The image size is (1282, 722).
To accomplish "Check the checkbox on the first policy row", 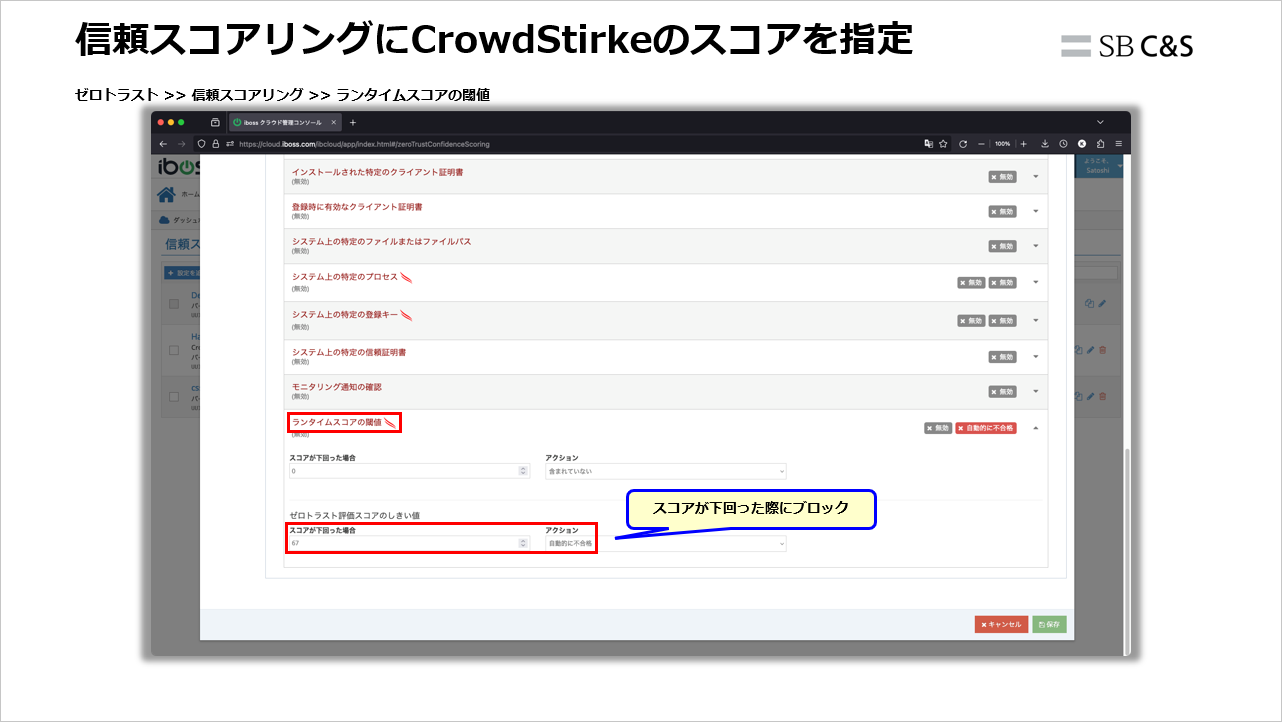I will [173, 304].
